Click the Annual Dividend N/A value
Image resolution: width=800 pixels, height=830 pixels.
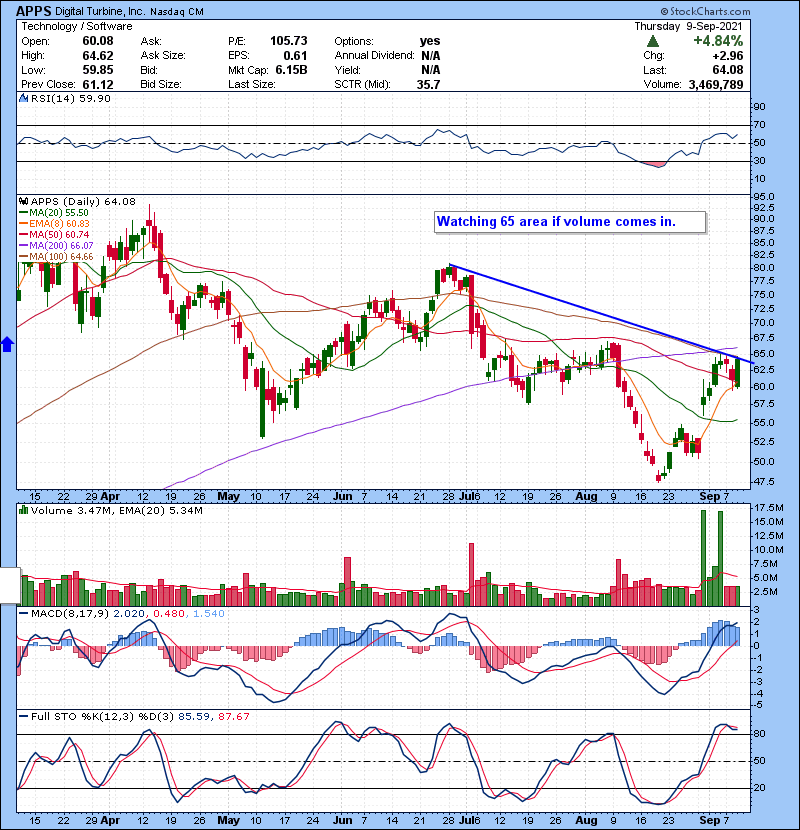point(430,55)
